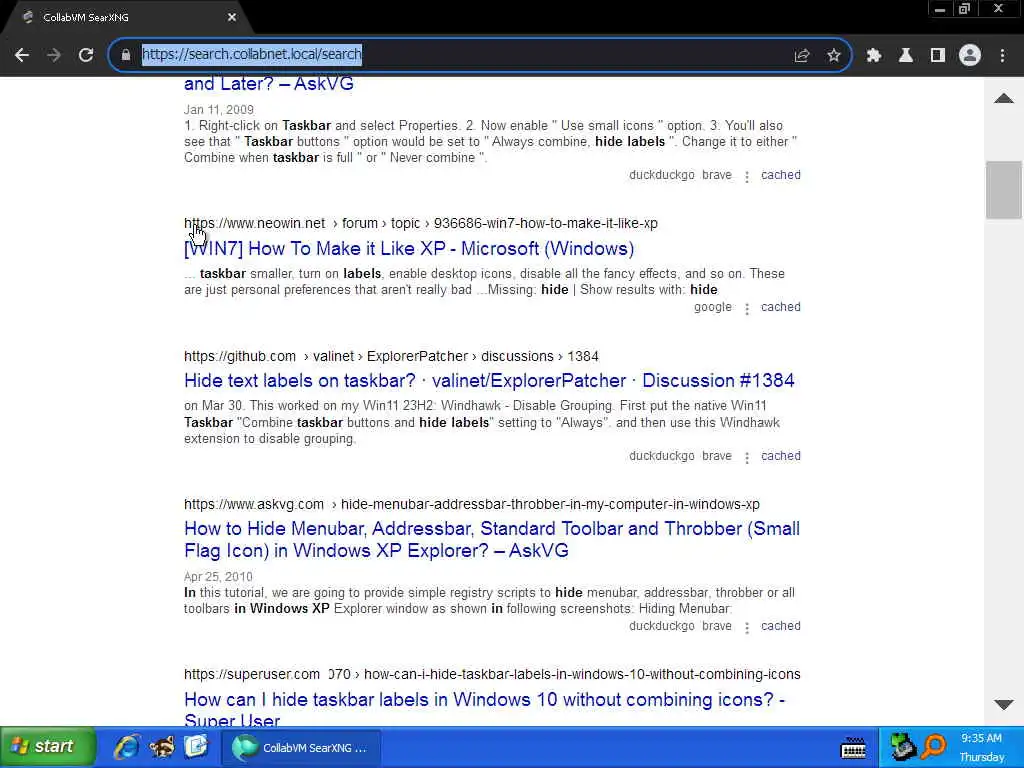
Task: View site security lock information
Action: pyautogui.click(x=126, y=55)
